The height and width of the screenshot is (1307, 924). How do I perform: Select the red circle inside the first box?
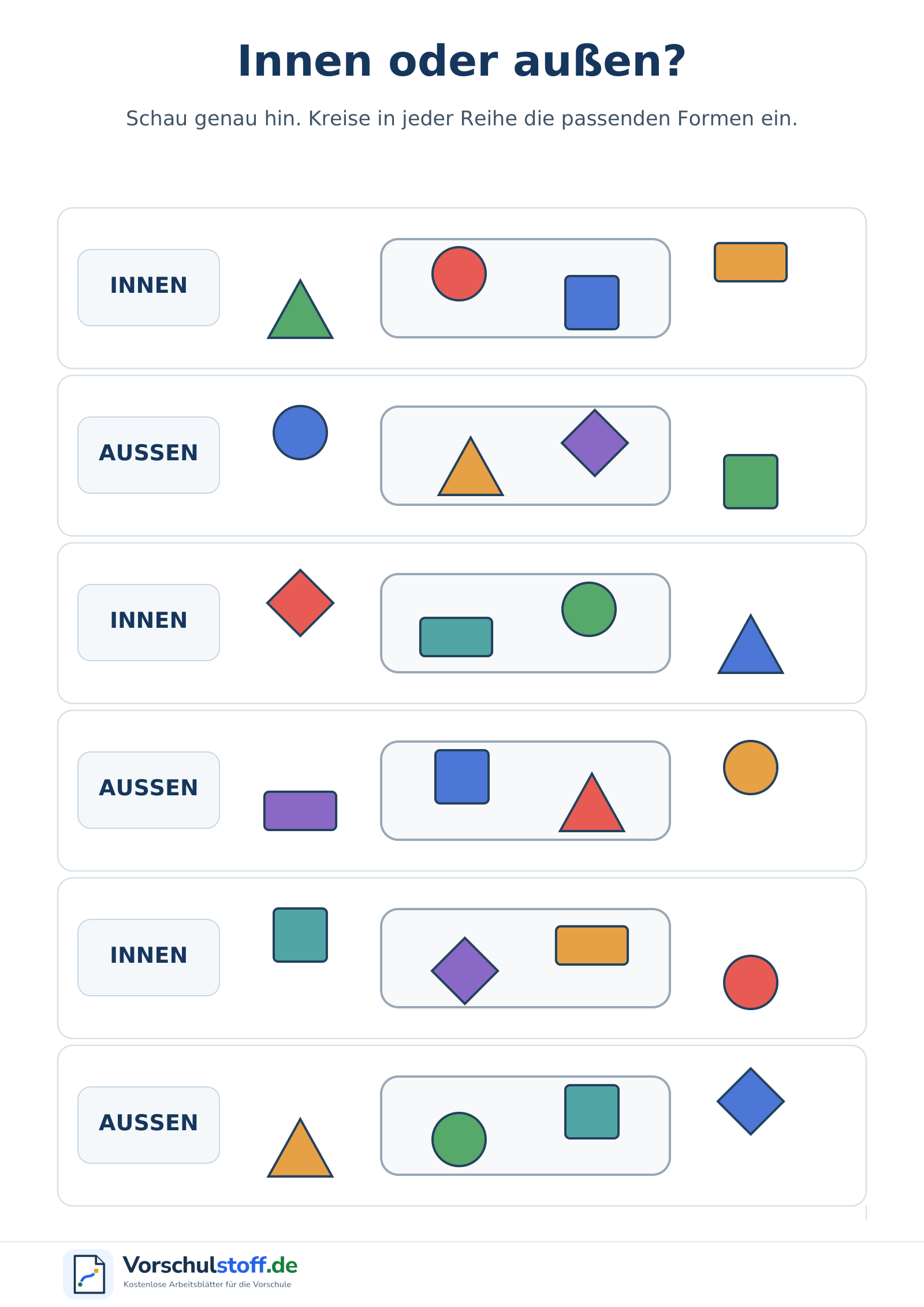pyautogui.click(x=459, y=274)
